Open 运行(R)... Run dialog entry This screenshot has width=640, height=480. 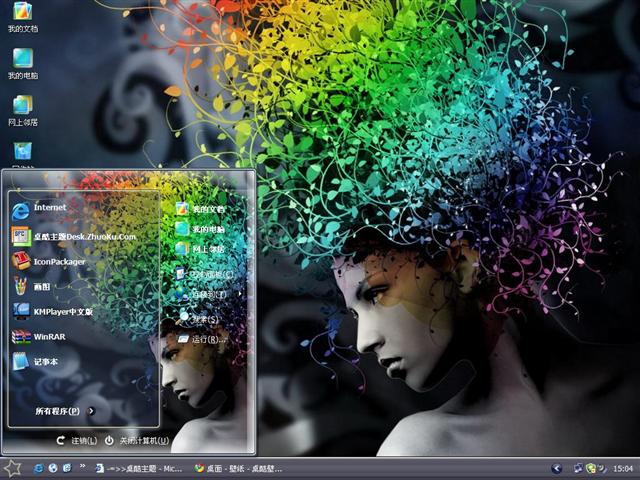tap(201, 338)
